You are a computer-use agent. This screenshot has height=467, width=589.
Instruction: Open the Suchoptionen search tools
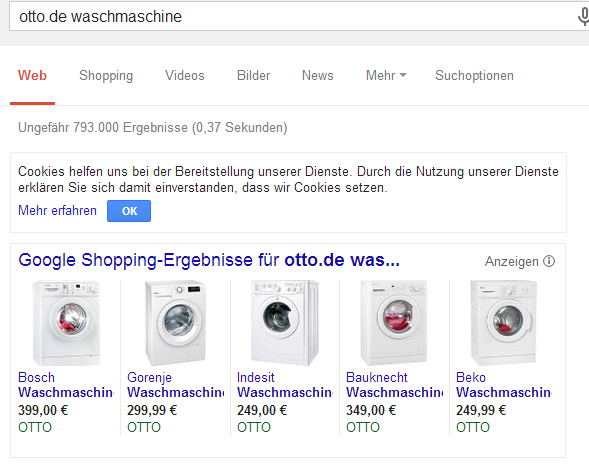474,76
